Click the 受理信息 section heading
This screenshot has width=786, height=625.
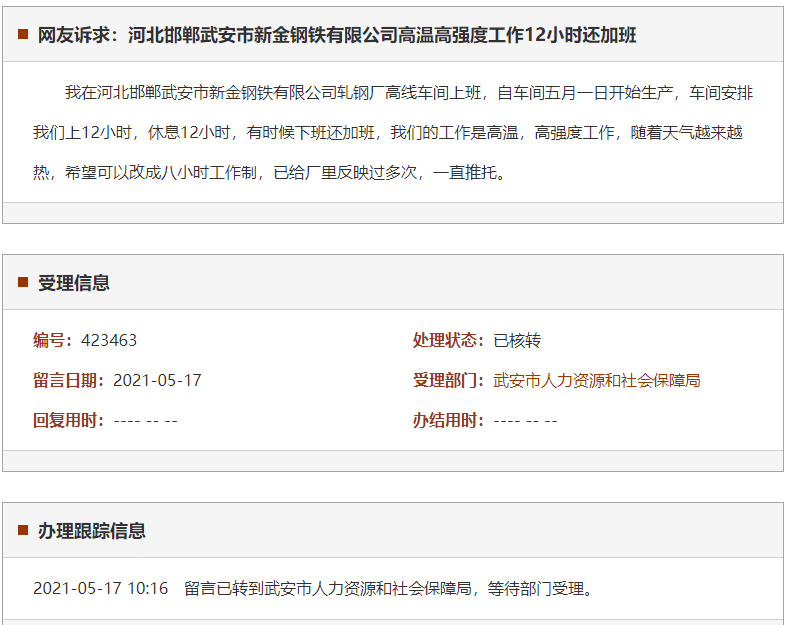click(74, 283)
